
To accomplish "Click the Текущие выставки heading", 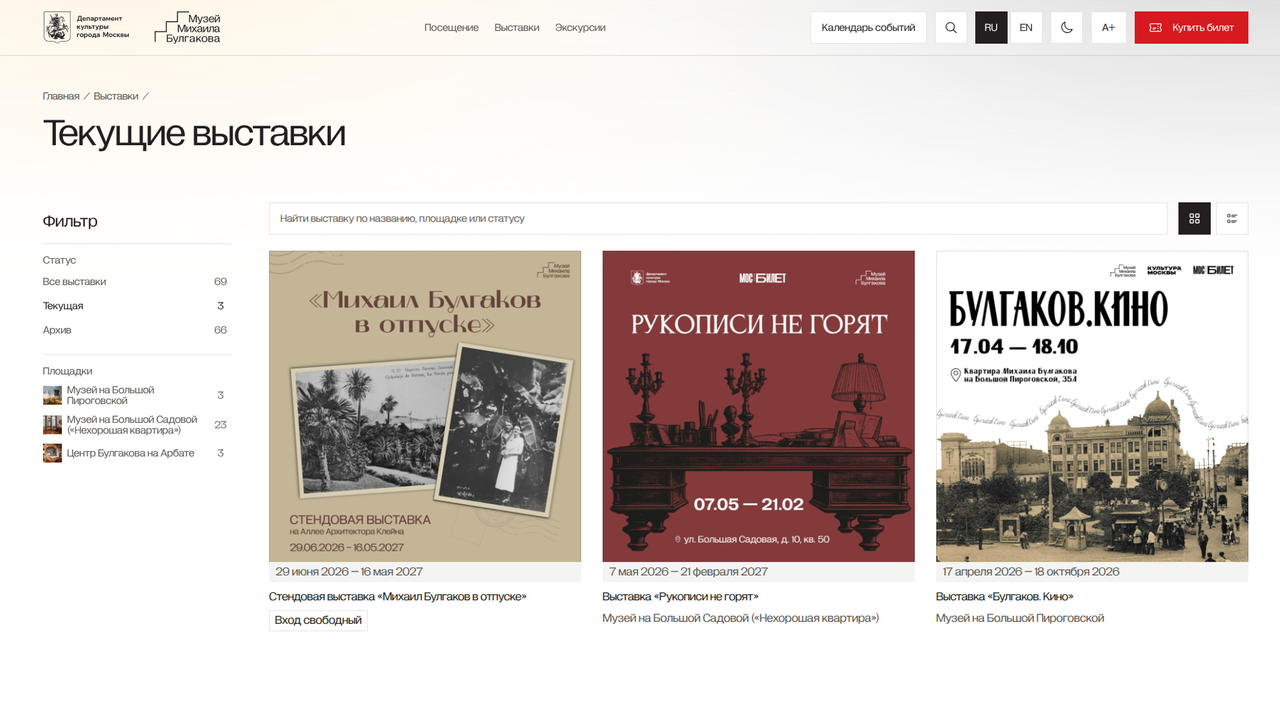I will point(194,133).
